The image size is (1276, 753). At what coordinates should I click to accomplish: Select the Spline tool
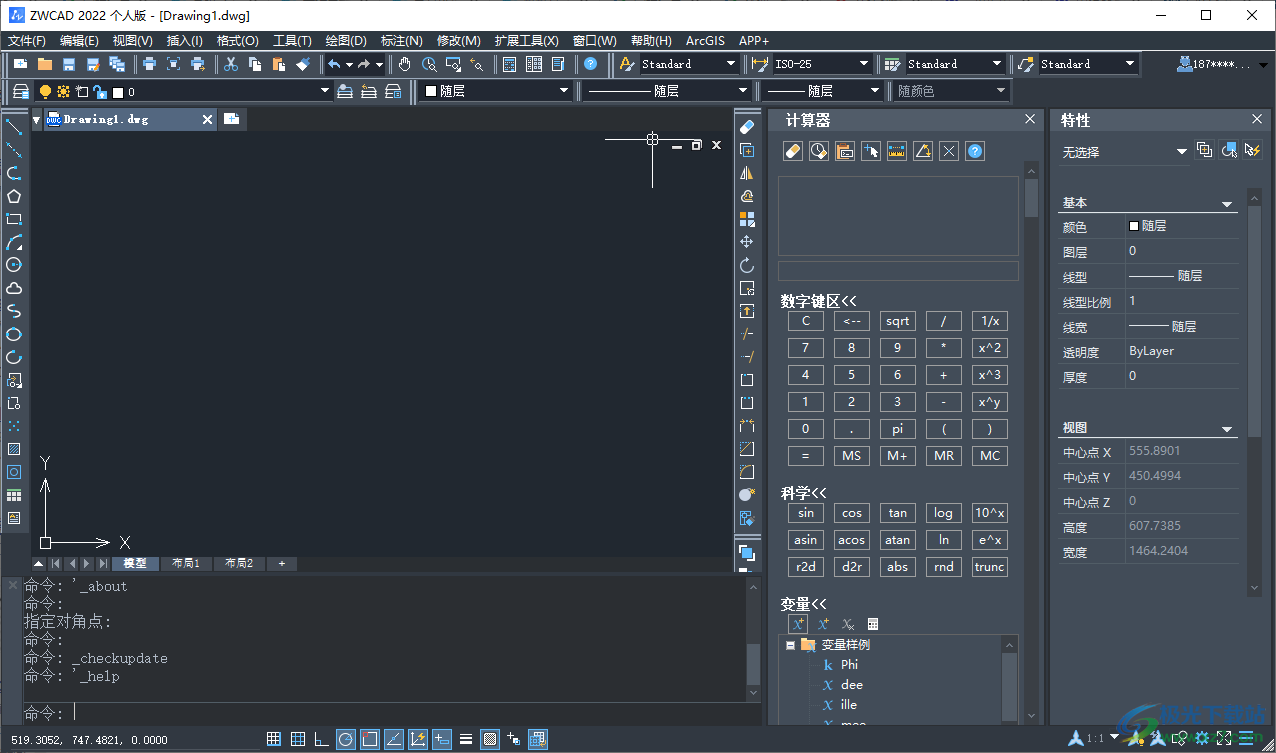tap(14, 311)
